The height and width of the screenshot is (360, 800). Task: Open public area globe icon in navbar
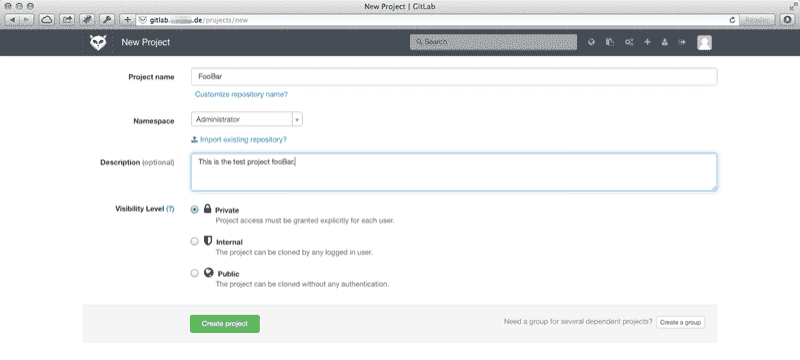pos(591,42)
